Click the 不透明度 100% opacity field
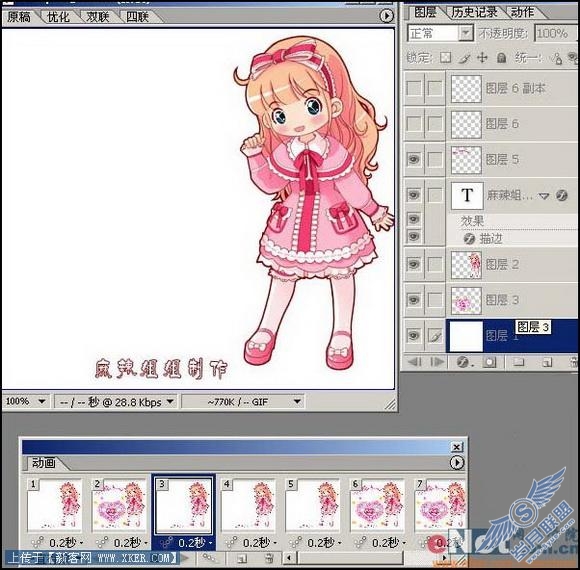Image resolution: width=580 pixels, height=570 pixels. [x=554, y=34]
